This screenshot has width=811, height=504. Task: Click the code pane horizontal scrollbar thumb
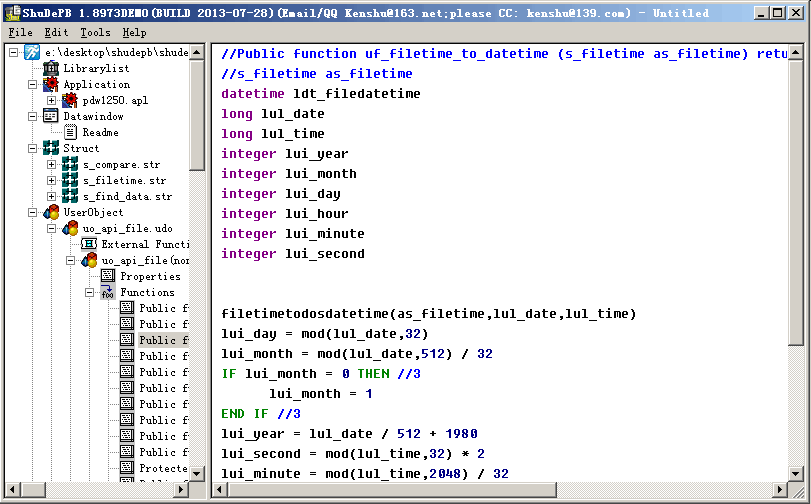(x=392, y=489)
